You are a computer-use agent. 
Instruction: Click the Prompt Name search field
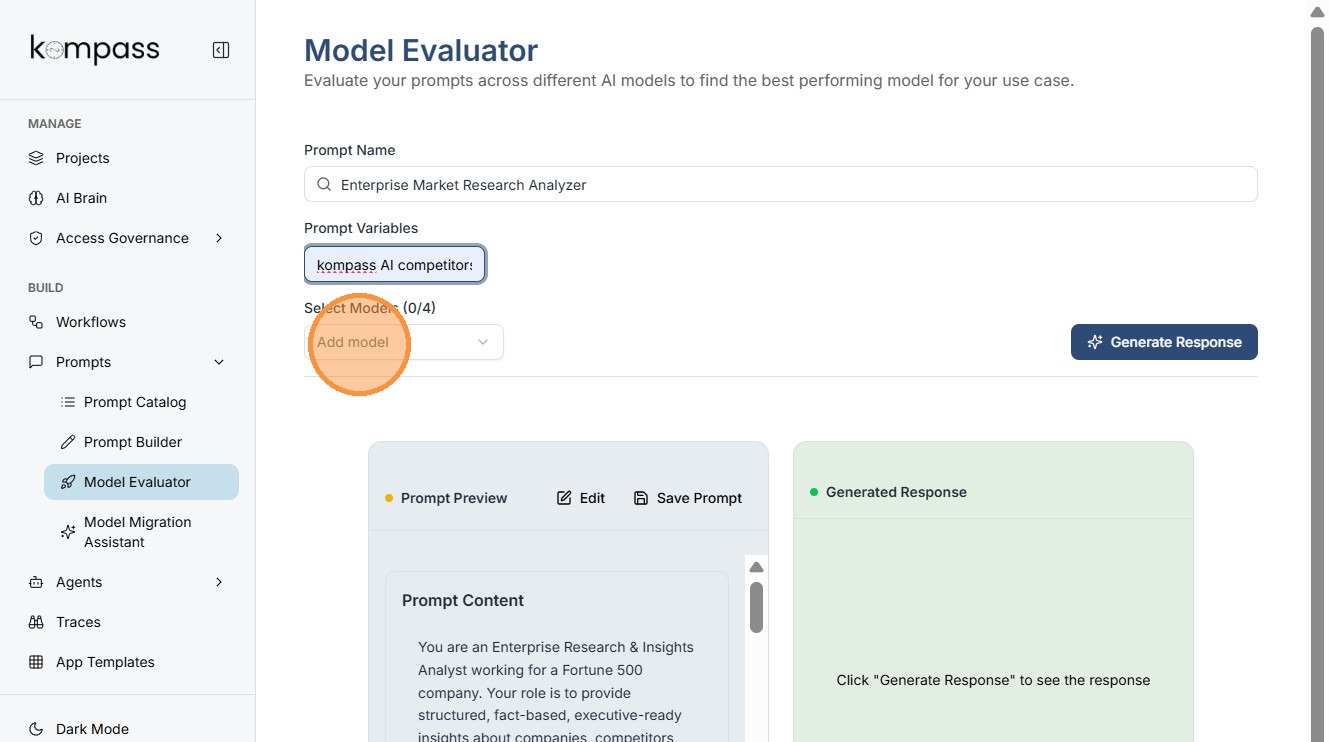click(780, 185)
